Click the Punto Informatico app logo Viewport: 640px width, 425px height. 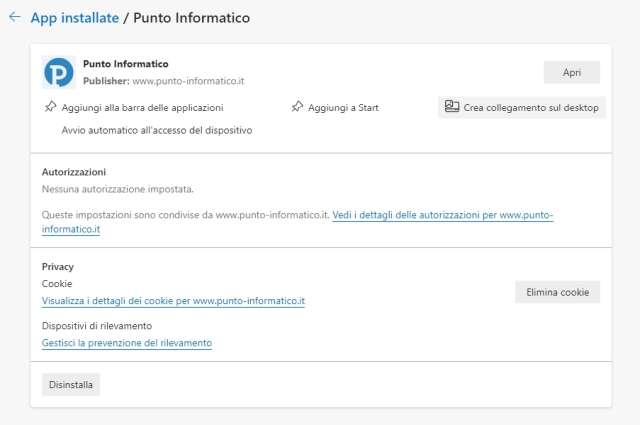[59, 72]
